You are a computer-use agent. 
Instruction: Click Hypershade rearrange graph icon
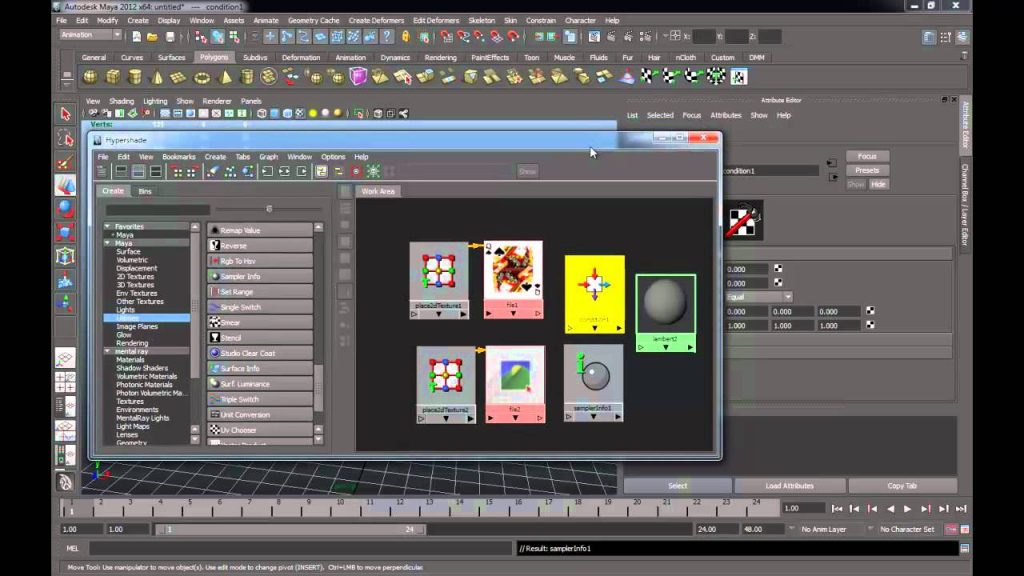pos(230,172)
